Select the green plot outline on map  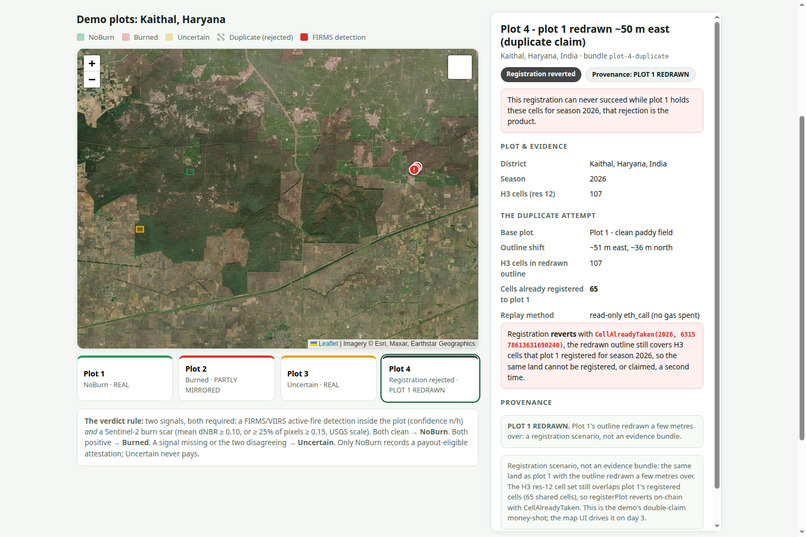tap(190, 172)
